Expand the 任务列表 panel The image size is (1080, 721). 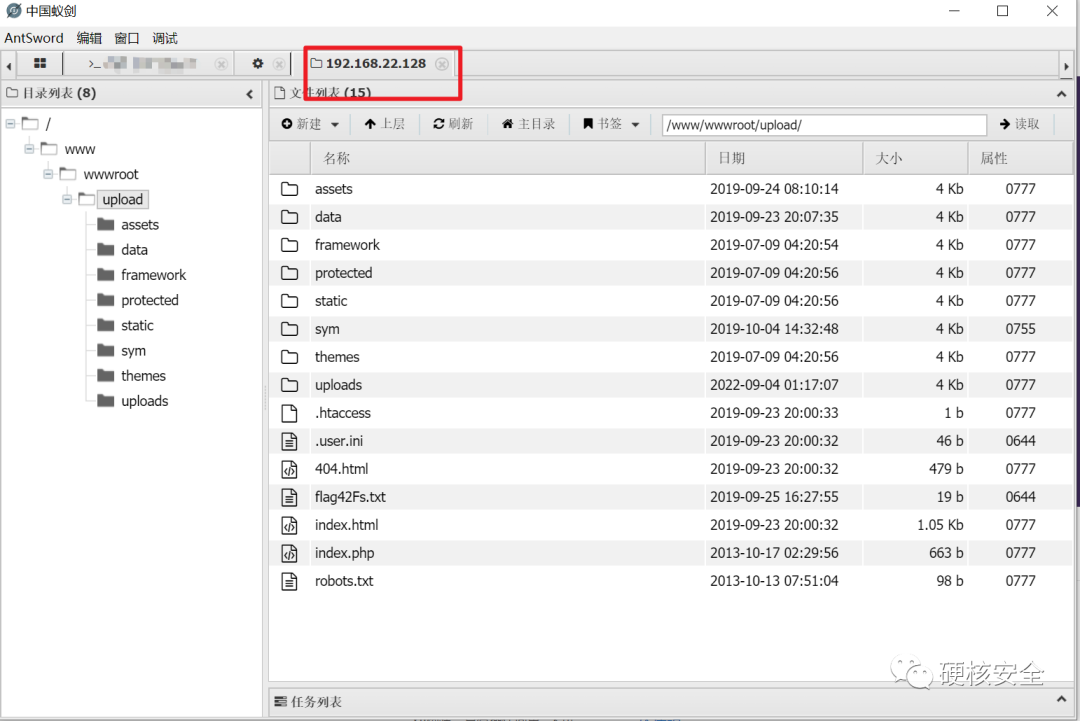1061,700
